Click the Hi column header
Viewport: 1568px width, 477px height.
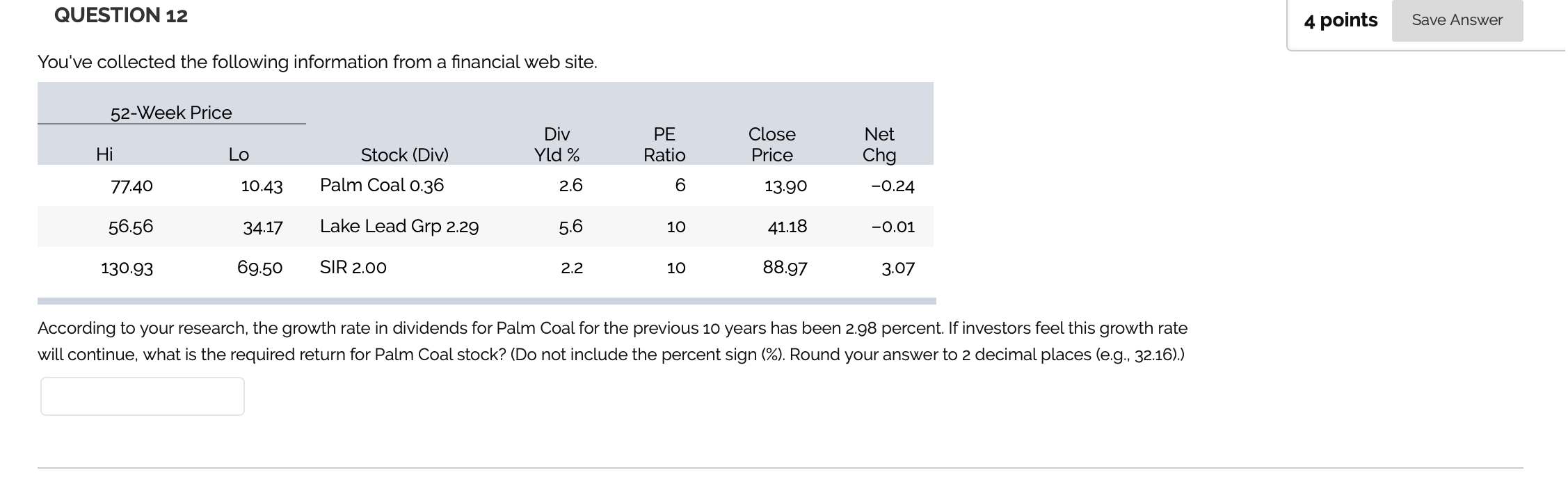tap(104, 154)
